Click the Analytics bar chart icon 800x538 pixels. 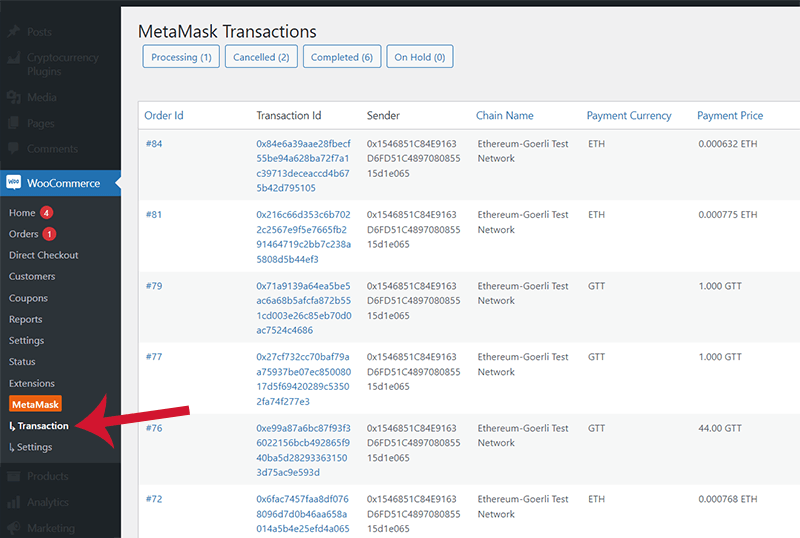(14, 502)
